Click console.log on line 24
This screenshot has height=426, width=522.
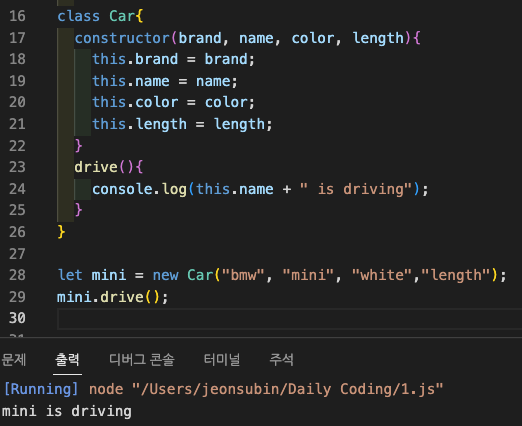tap(139, 189)
